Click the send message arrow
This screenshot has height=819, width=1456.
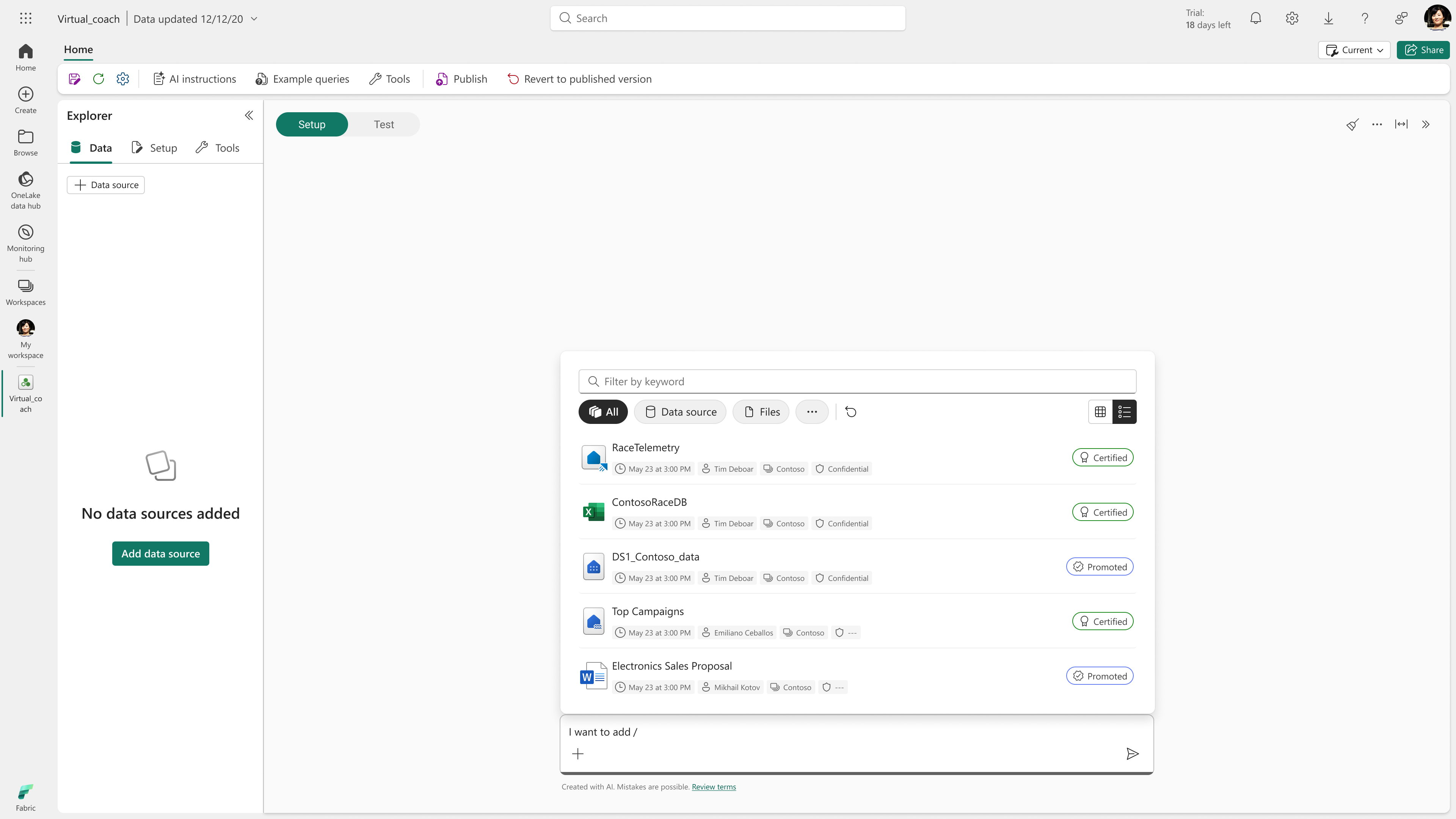tap(1132, 753)
